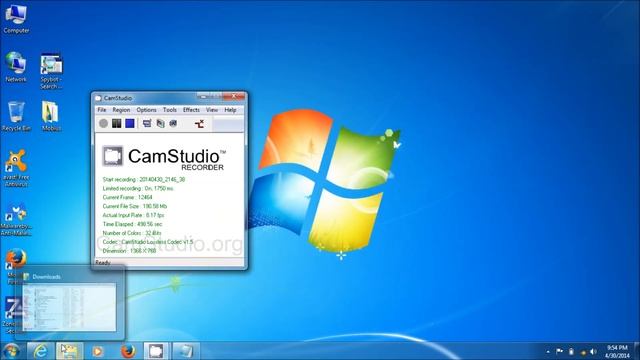Click the grey Record button in CamStudio
Screen dimensions: 640x360
coord(104,123)
